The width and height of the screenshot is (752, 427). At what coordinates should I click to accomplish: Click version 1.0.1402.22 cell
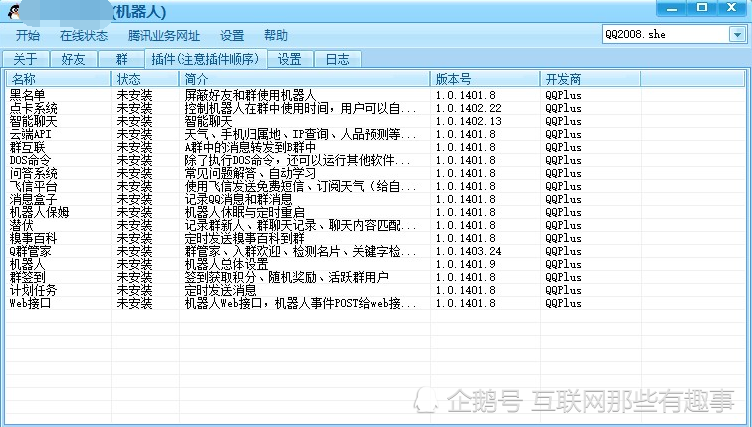click(468, 108)
